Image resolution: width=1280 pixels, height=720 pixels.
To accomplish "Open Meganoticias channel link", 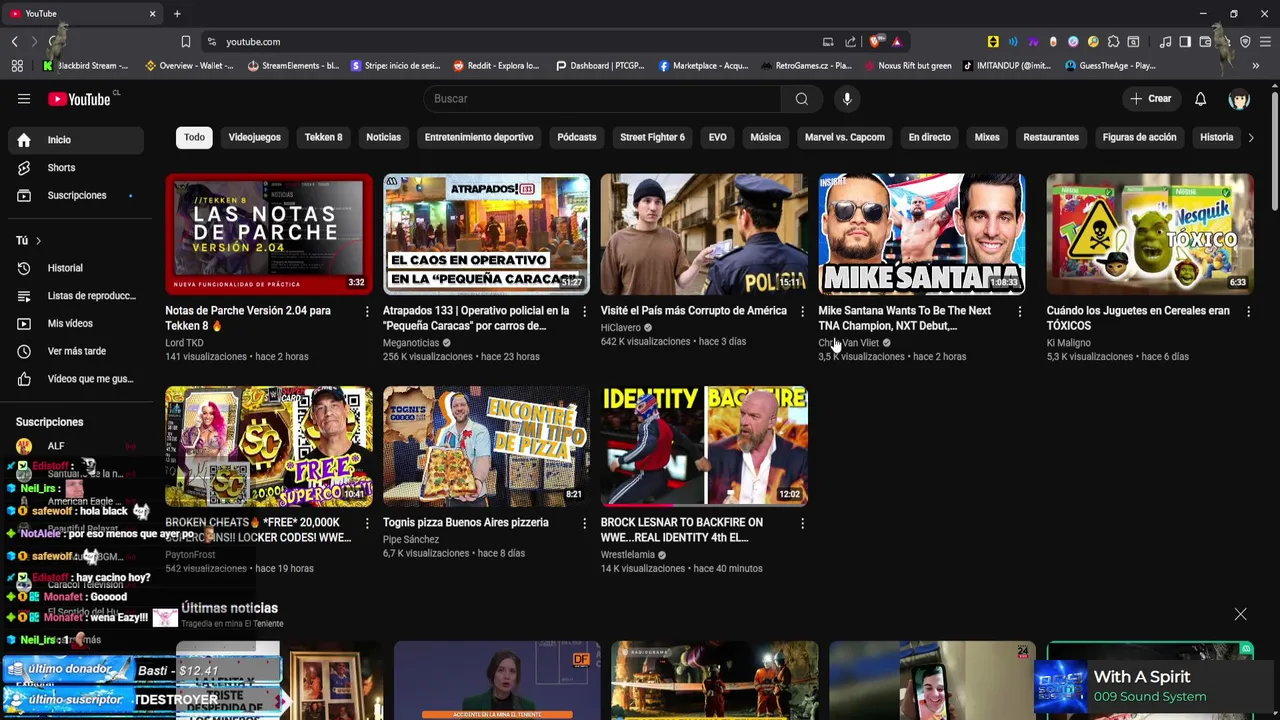I will point(411,343).
